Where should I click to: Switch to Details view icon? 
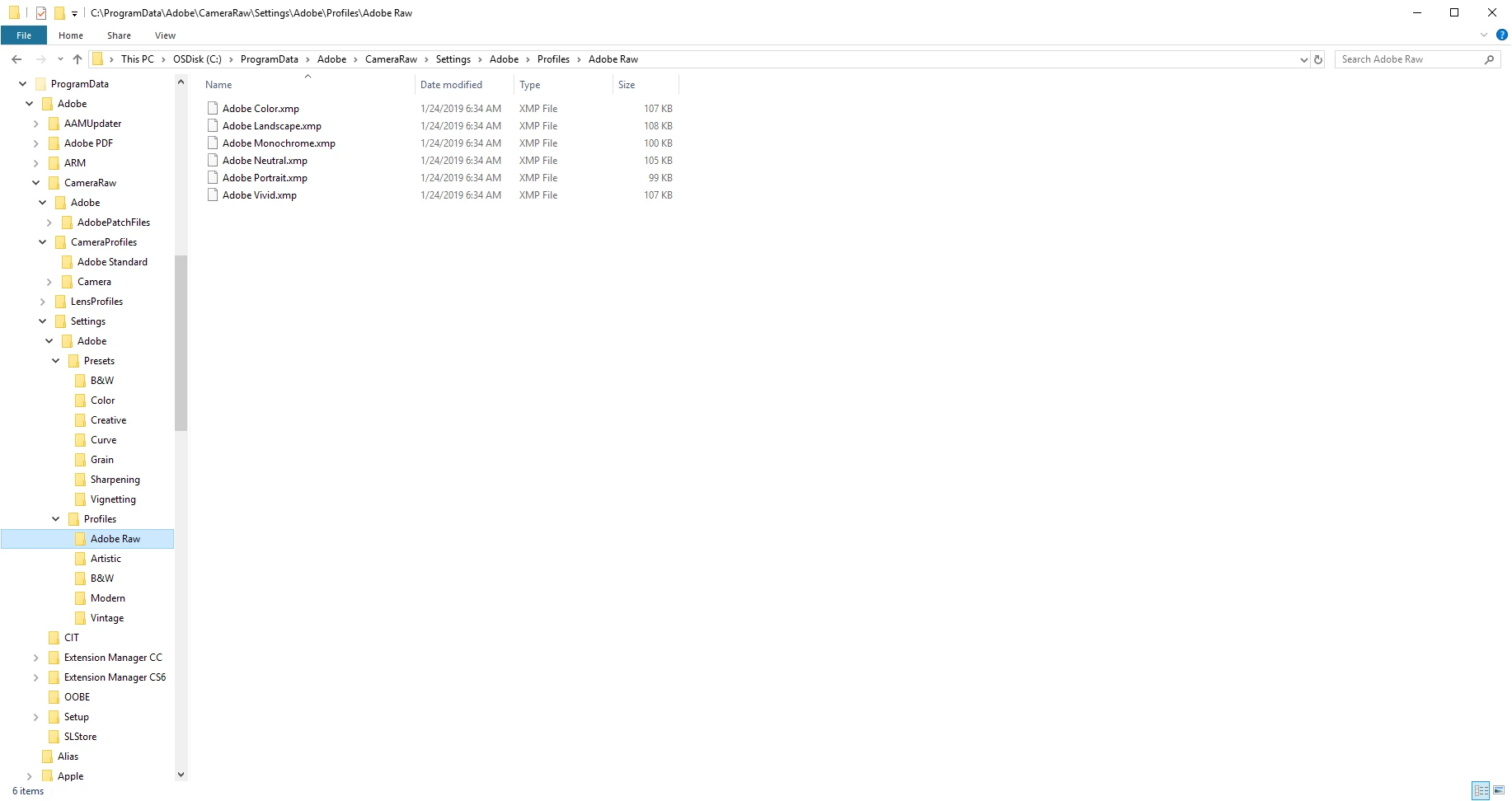point(1481,790)
